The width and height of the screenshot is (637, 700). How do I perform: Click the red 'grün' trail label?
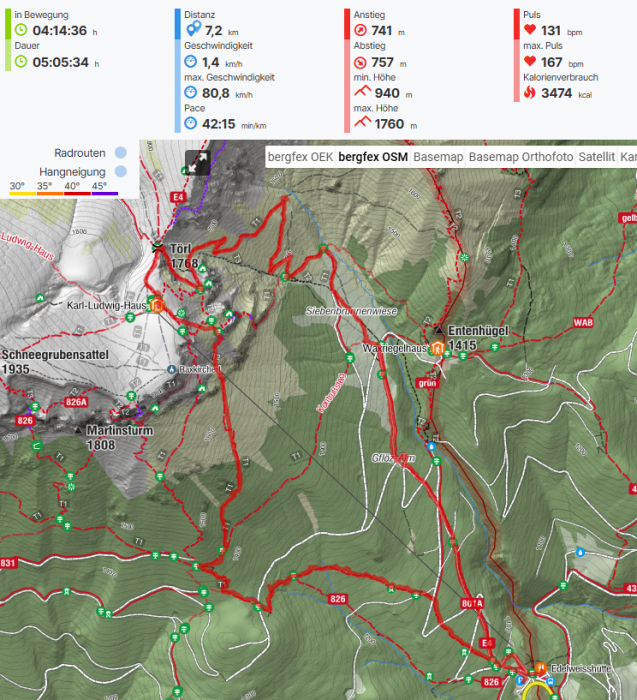[427, 383]
